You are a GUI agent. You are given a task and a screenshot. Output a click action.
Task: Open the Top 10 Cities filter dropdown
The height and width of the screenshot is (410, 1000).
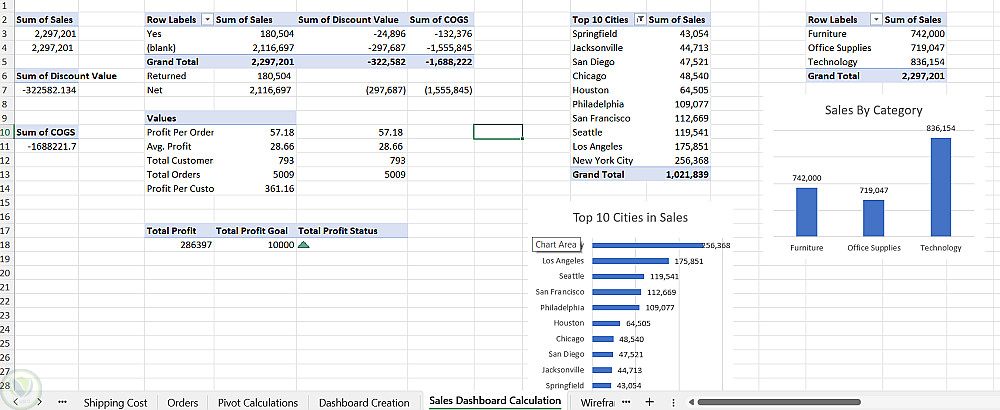(x=640, y=20)
